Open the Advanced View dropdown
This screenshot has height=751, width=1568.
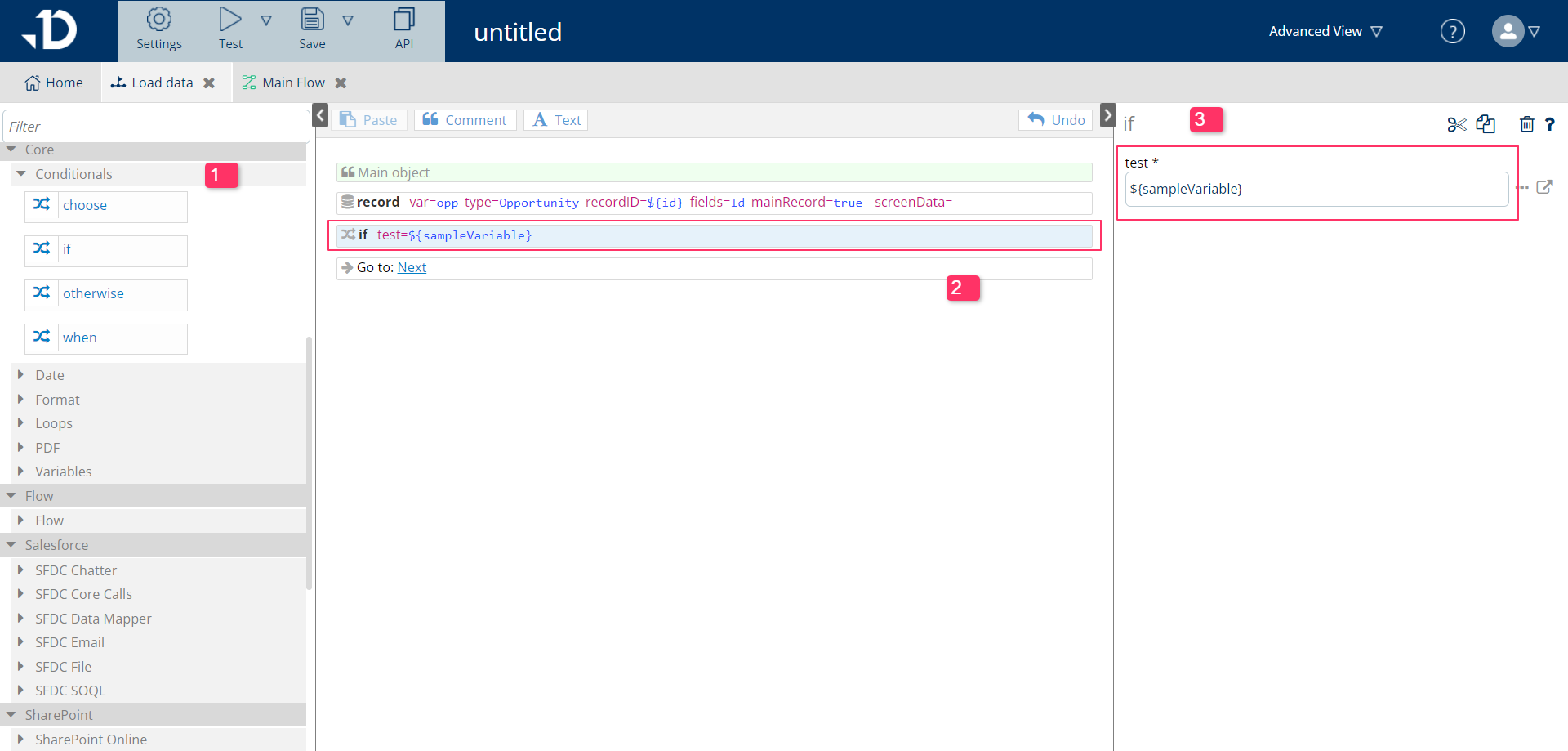click(x=1325, y=32)
